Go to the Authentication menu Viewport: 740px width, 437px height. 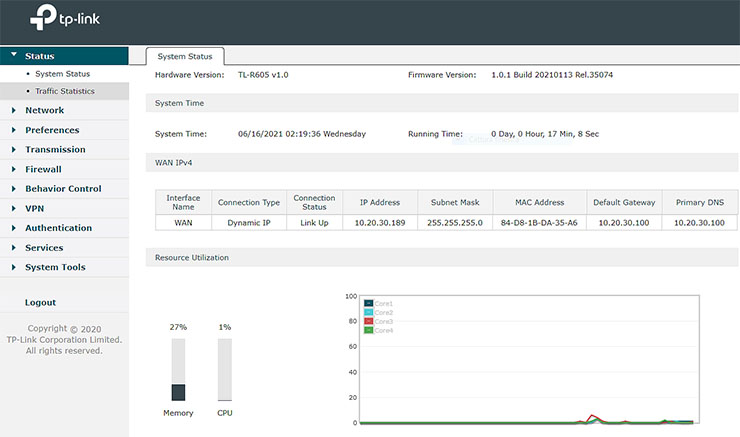[58, 228]
